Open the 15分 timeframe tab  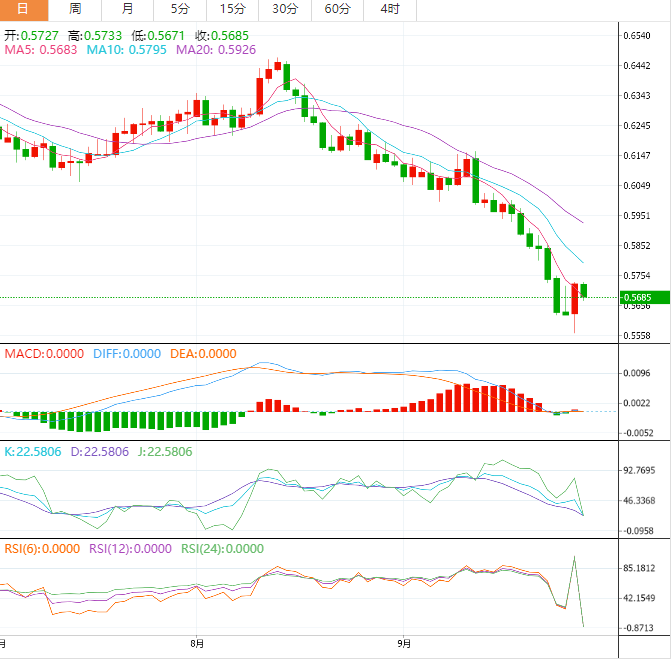click(232, 9)
